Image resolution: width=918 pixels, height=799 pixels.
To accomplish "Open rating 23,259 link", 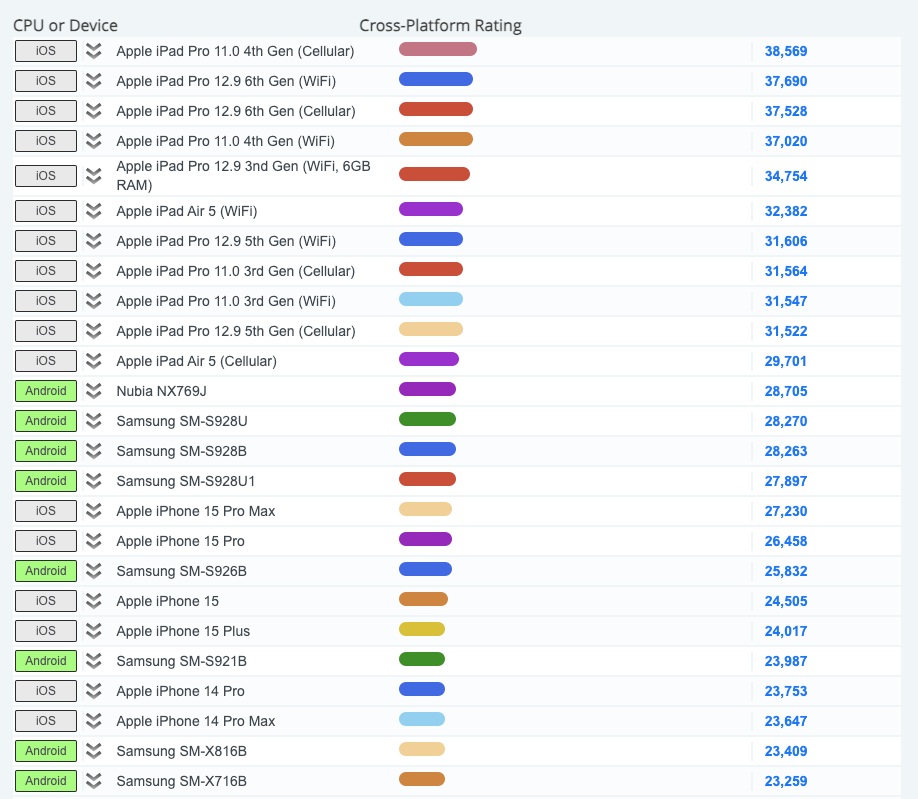I will (786, 781).
